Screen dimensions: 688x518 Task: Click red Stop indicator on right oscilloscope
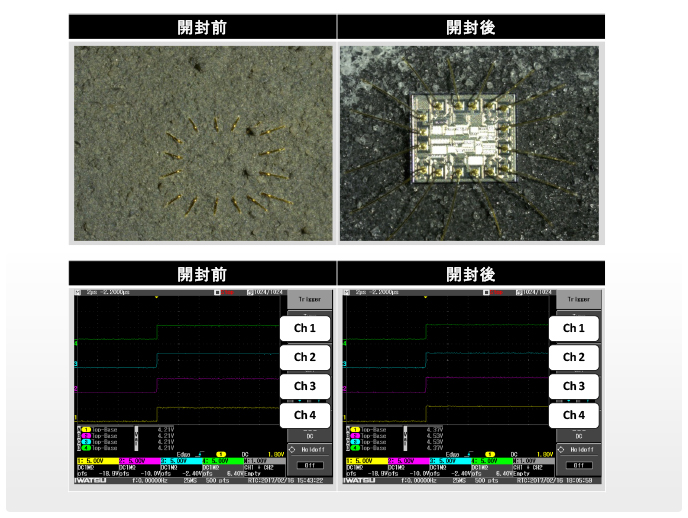tap(496, 292)
